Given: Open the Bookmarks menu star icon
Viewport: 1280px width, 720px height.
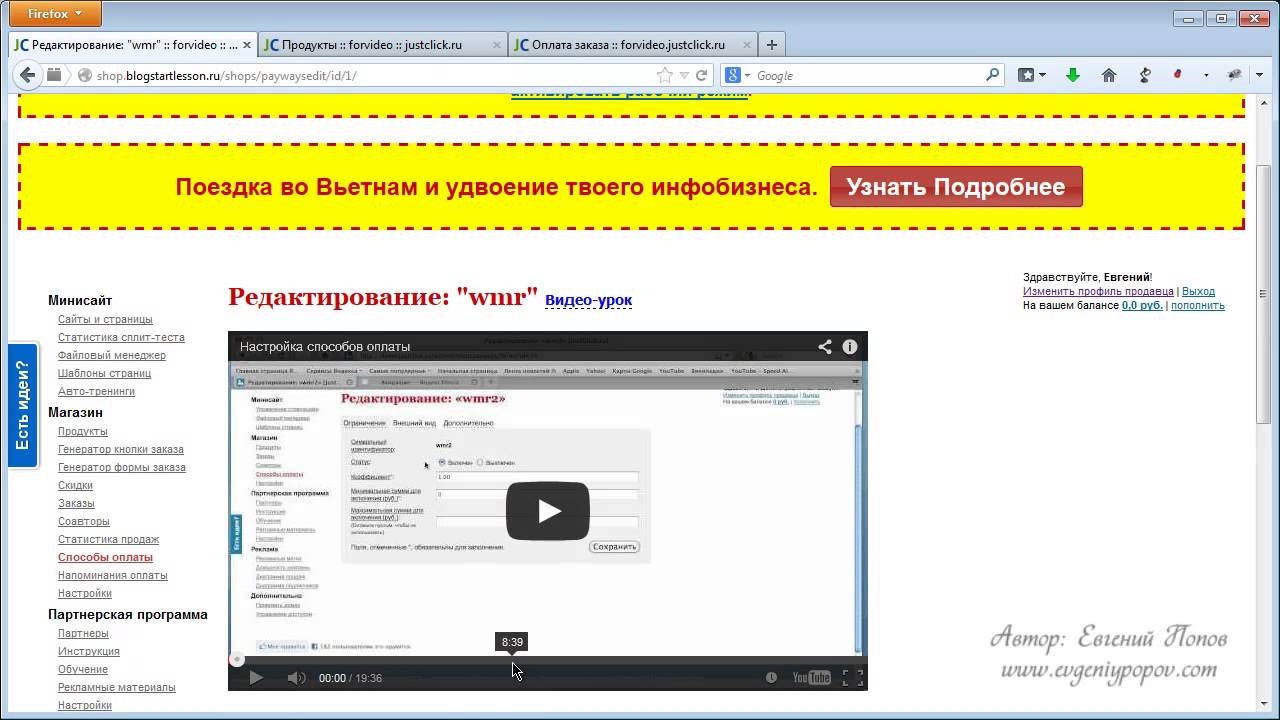Looking at the screenshot, I should click(x=1026, y=75).
